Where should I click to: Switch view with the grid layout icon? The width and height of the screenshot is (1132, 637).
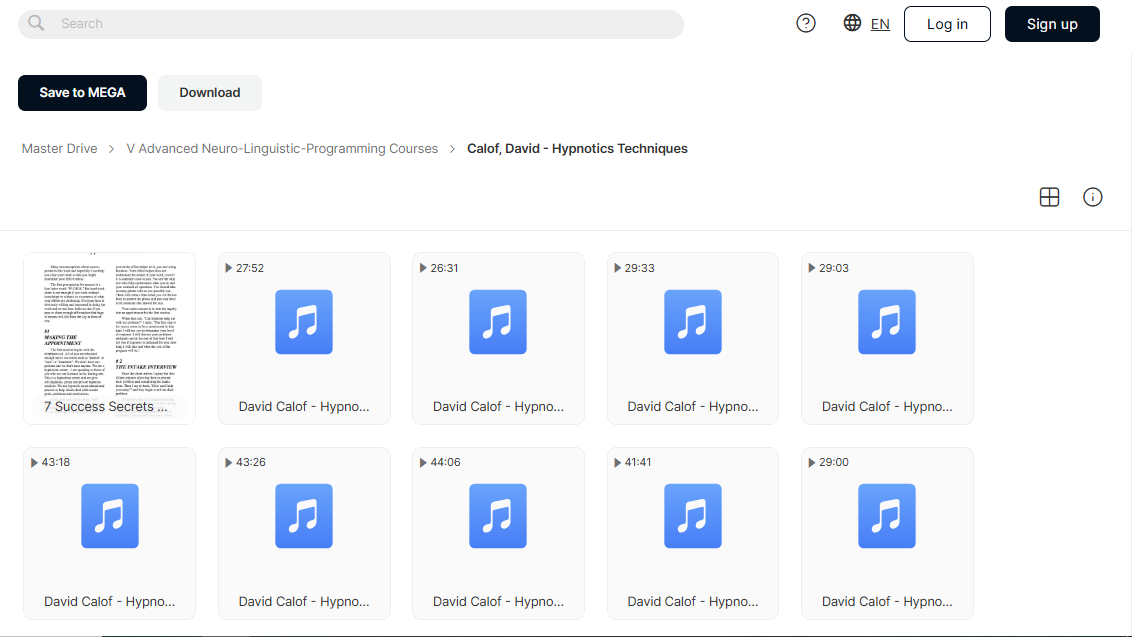pyautogui.click(x=1049, y=197)
